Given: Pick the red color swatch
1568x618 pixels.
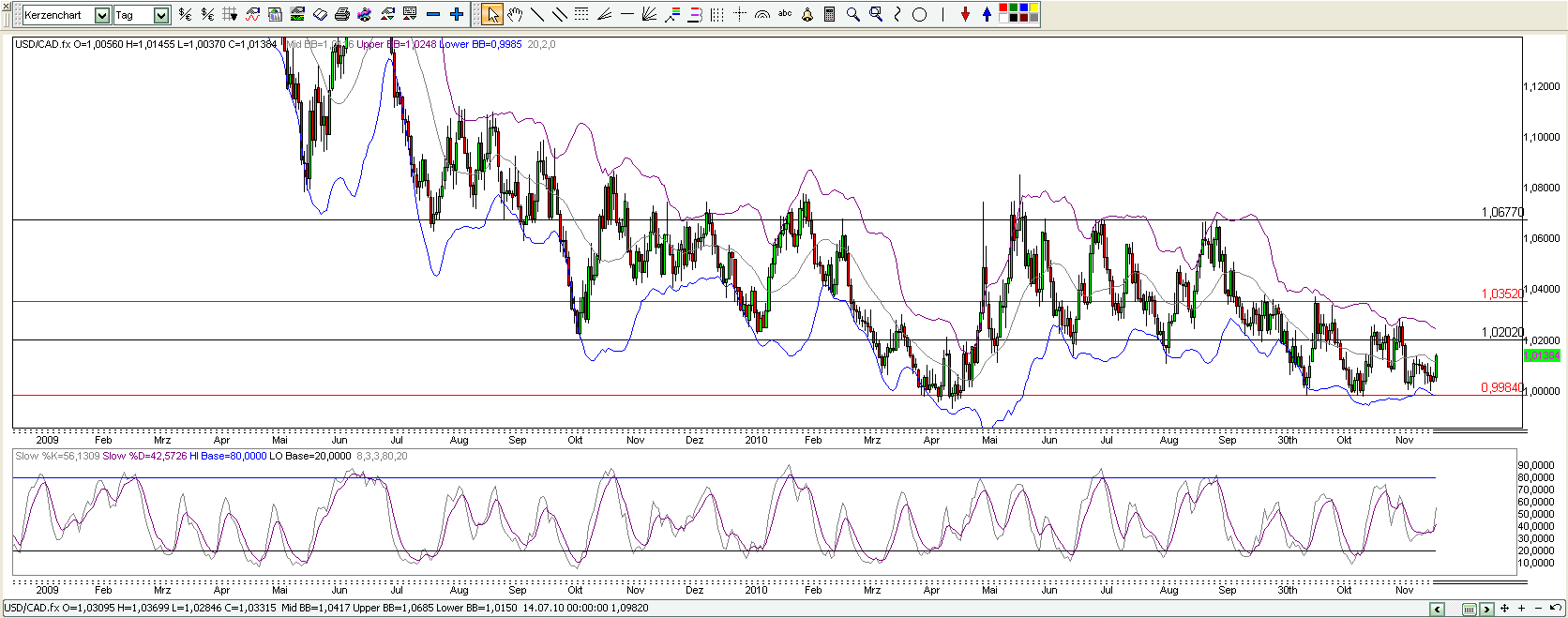Looking at the screenshot, I should pyautogui.click(x=1003, y=8).
